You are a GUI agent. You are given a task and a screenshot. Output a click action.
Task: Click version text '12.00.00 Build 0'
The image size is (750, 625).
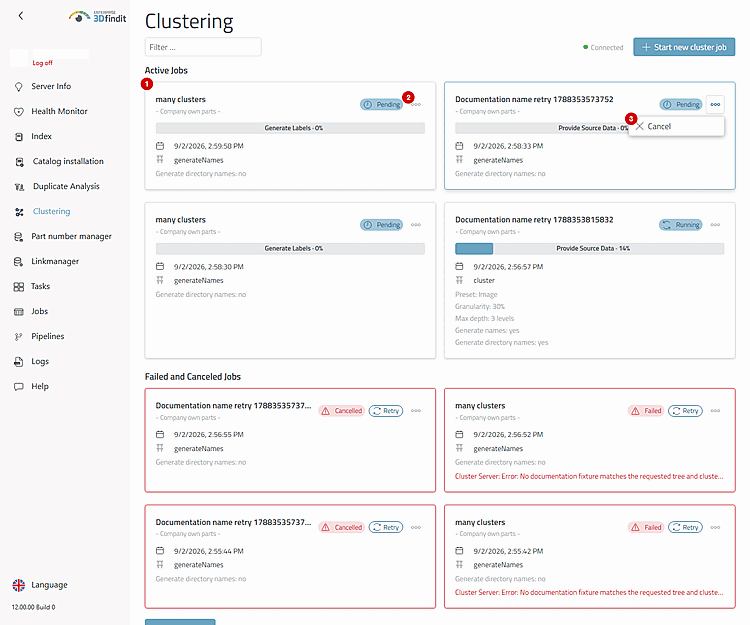pyautogui.click(x=33, y=607)
